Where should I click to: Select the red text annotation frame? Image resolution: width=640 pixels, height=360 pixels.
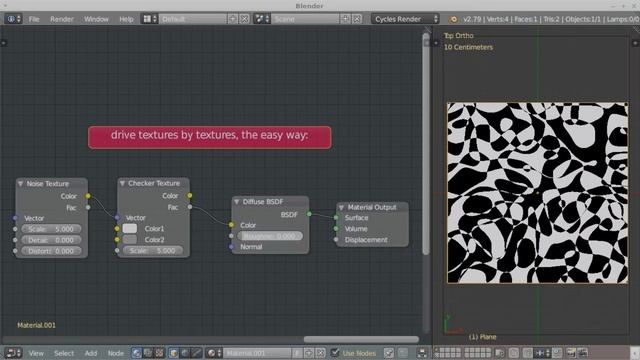pyautogui.click(x=209, y=137)
